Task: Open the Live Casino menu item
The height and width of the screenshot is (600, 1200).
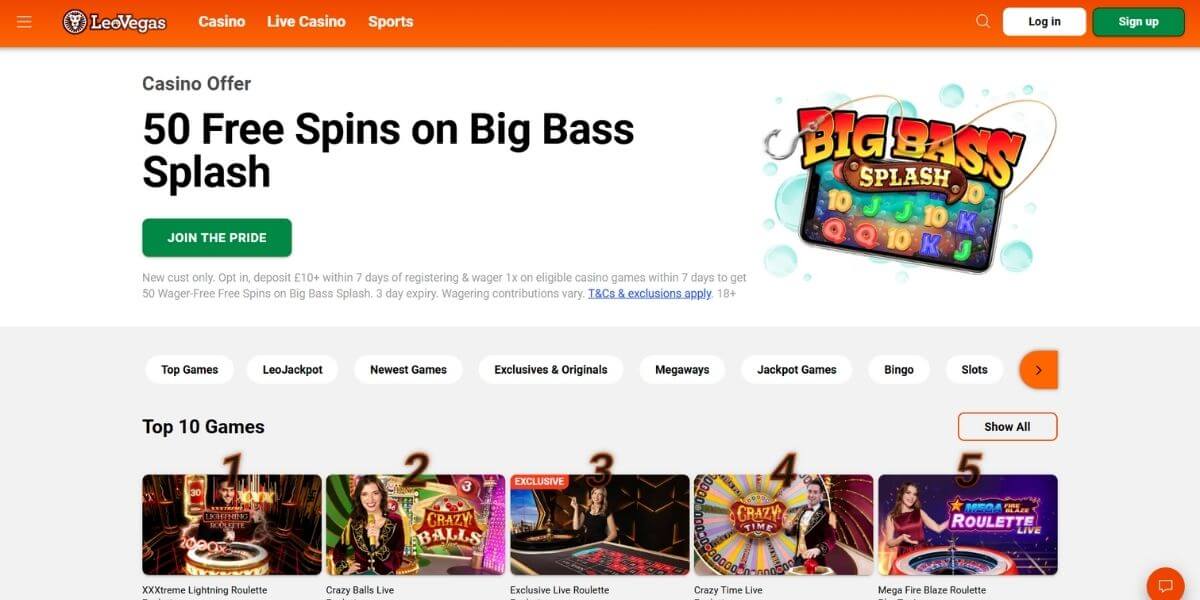Action: tap(306, 21)
